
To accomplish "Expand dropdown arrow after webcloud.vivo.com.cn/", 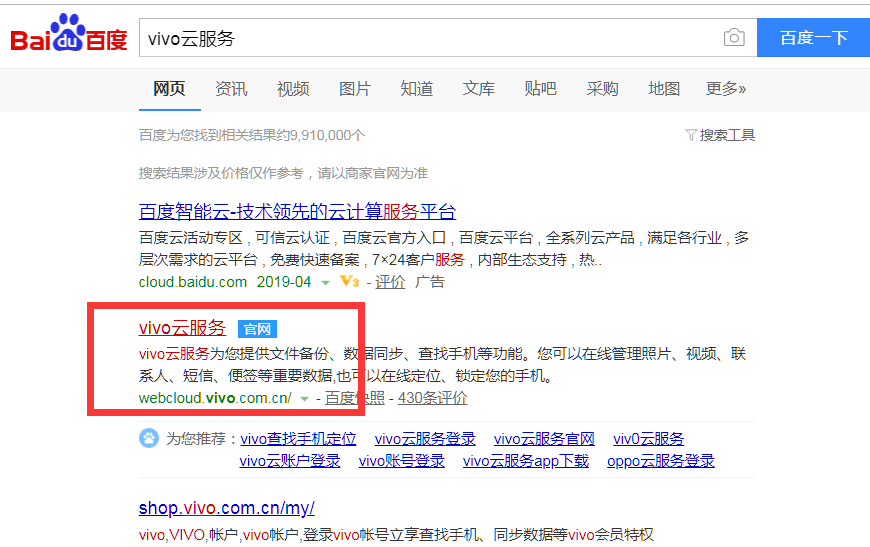I will tap(304, 399).
